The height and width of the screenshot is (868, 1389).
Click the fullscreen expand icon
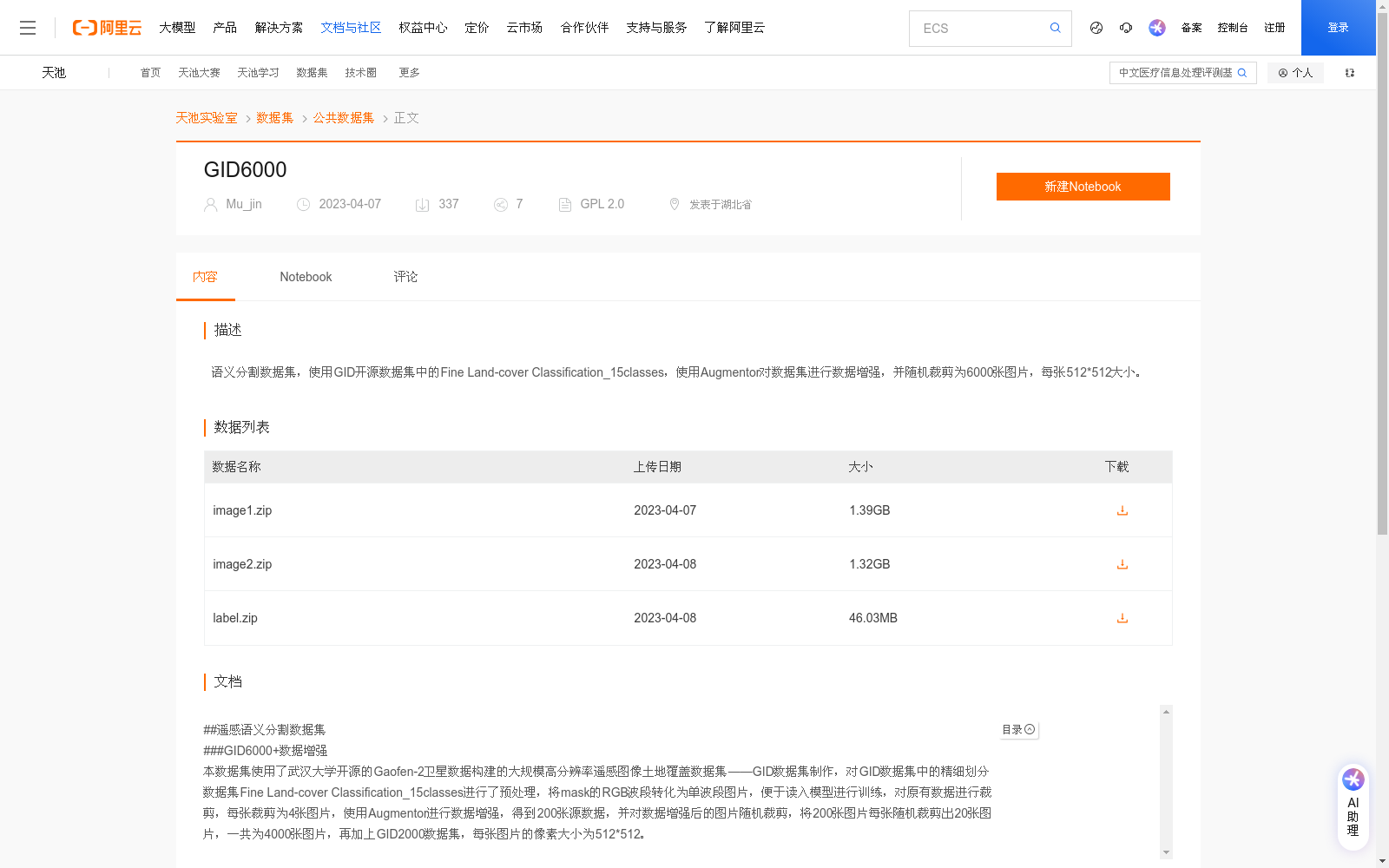click(1349, 73)
